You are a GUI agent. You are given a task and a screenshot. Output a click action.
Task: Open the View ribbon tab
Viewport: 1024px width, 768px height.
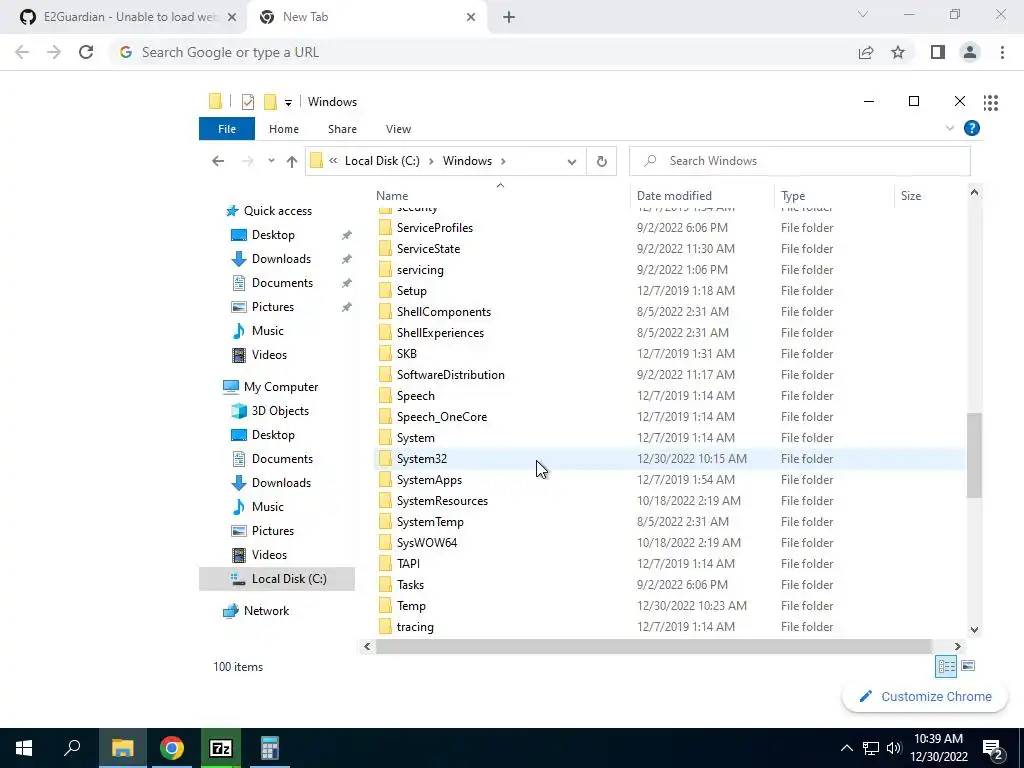[x=398, y=129]
